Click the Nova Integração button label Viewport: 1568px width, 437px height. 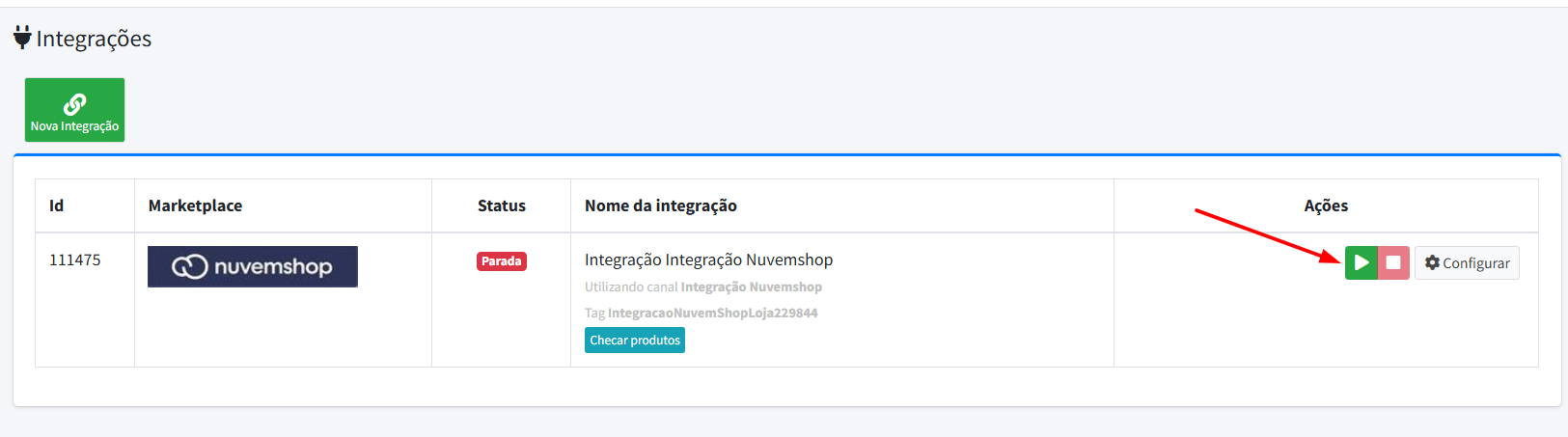(x=74, y=126)
